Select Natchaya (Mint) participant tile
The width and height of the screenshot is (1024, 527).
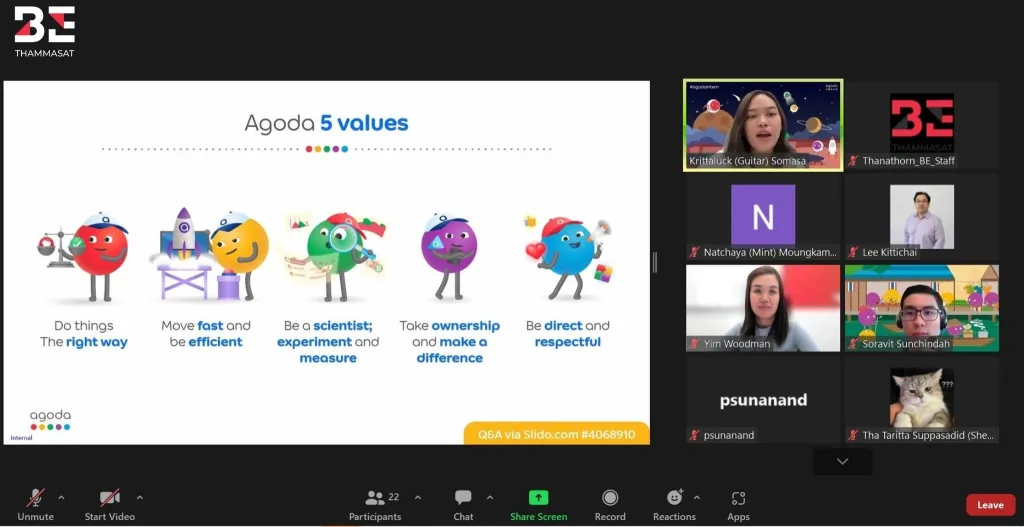tap(763, 217)
